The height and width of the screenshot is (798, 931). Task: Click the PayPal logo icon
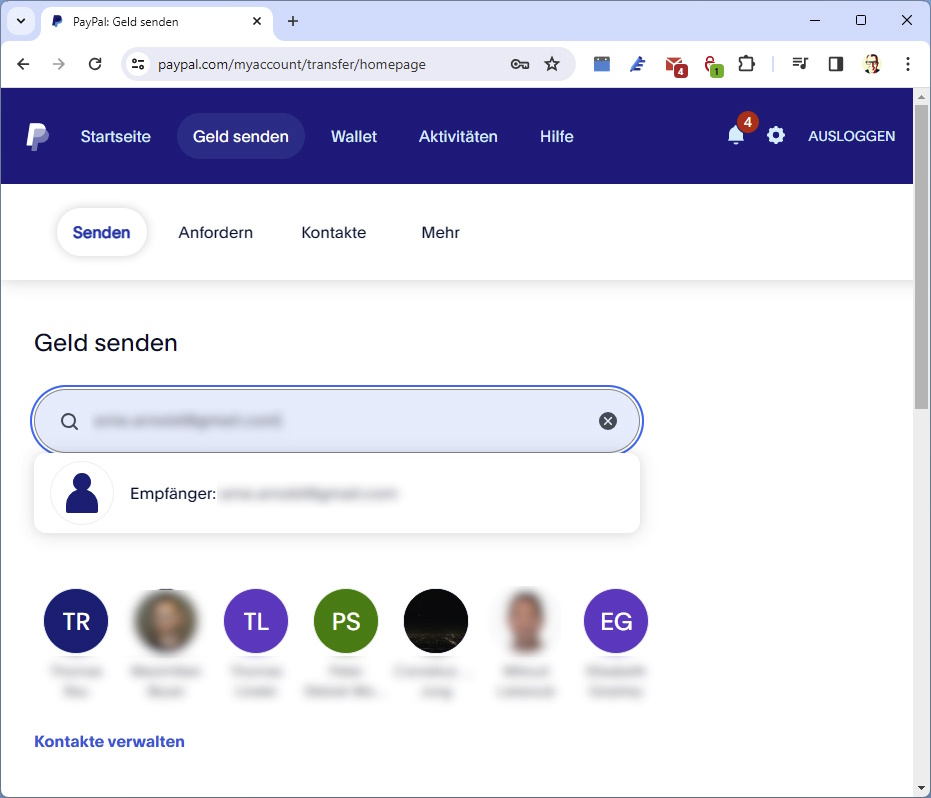37,136
